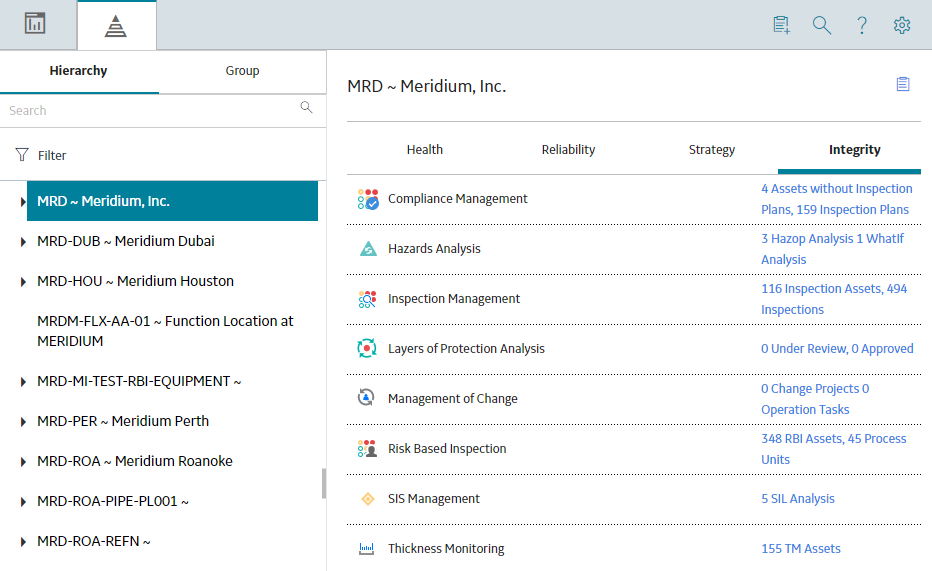Open the add document list icon
Screen dimensions: 932x571
click(782, 25)
